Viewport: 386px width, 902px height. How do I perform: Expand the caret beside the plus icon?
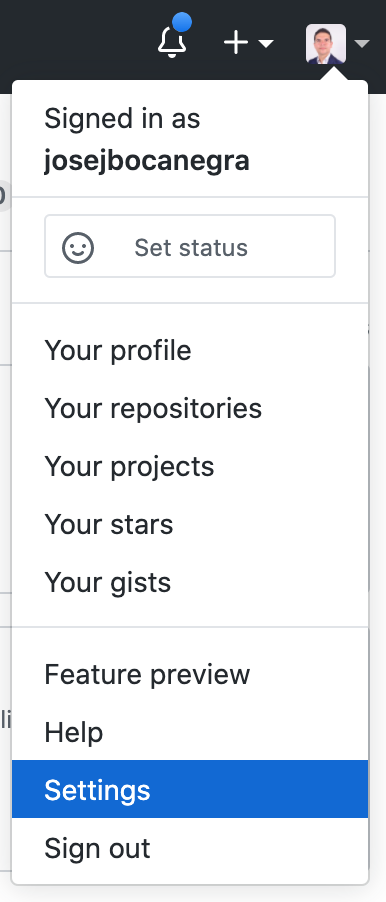pyautogui.click(x=266, y=44)
